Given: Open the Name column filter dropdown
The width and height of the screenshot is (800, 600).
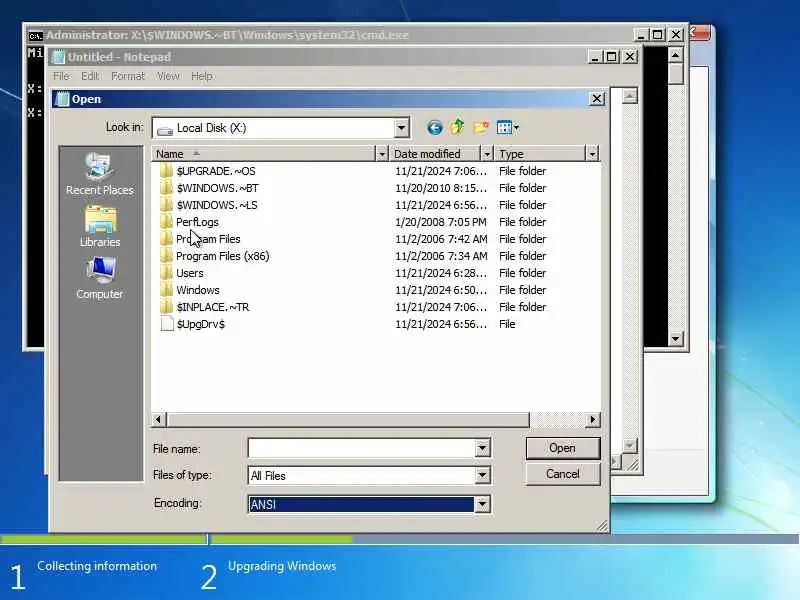Looking at the screenshot, I should coord(382,154).
